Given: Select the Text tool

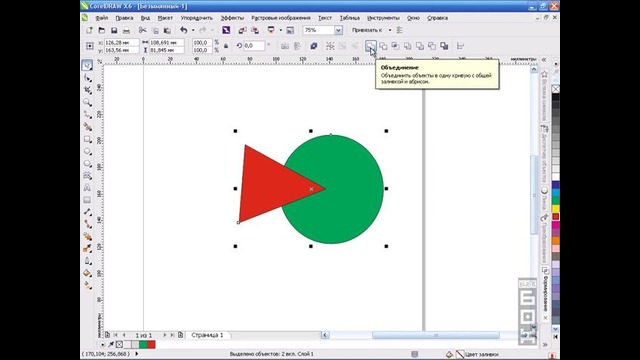Looking at the screenshot, I should 87,188.
